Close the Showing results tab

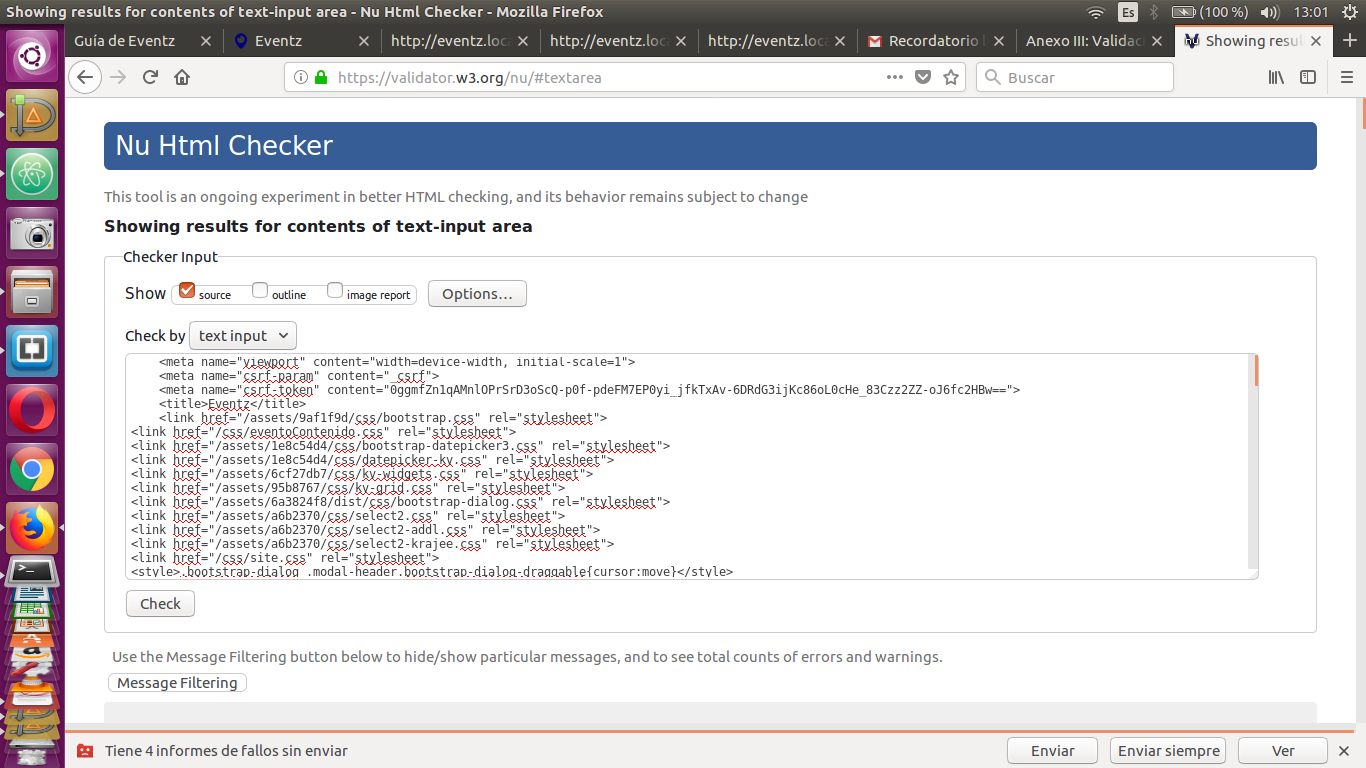click(1316, 41)
